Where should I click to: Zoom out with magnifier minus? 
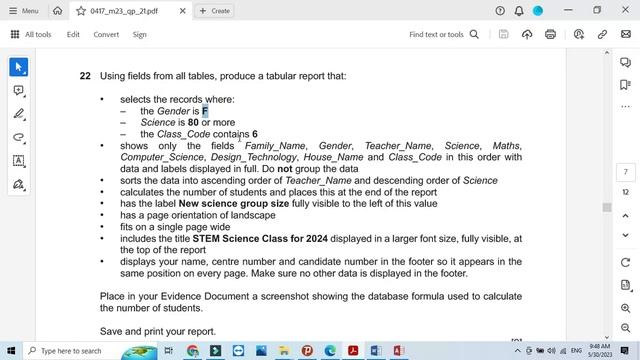pos(625,328)
